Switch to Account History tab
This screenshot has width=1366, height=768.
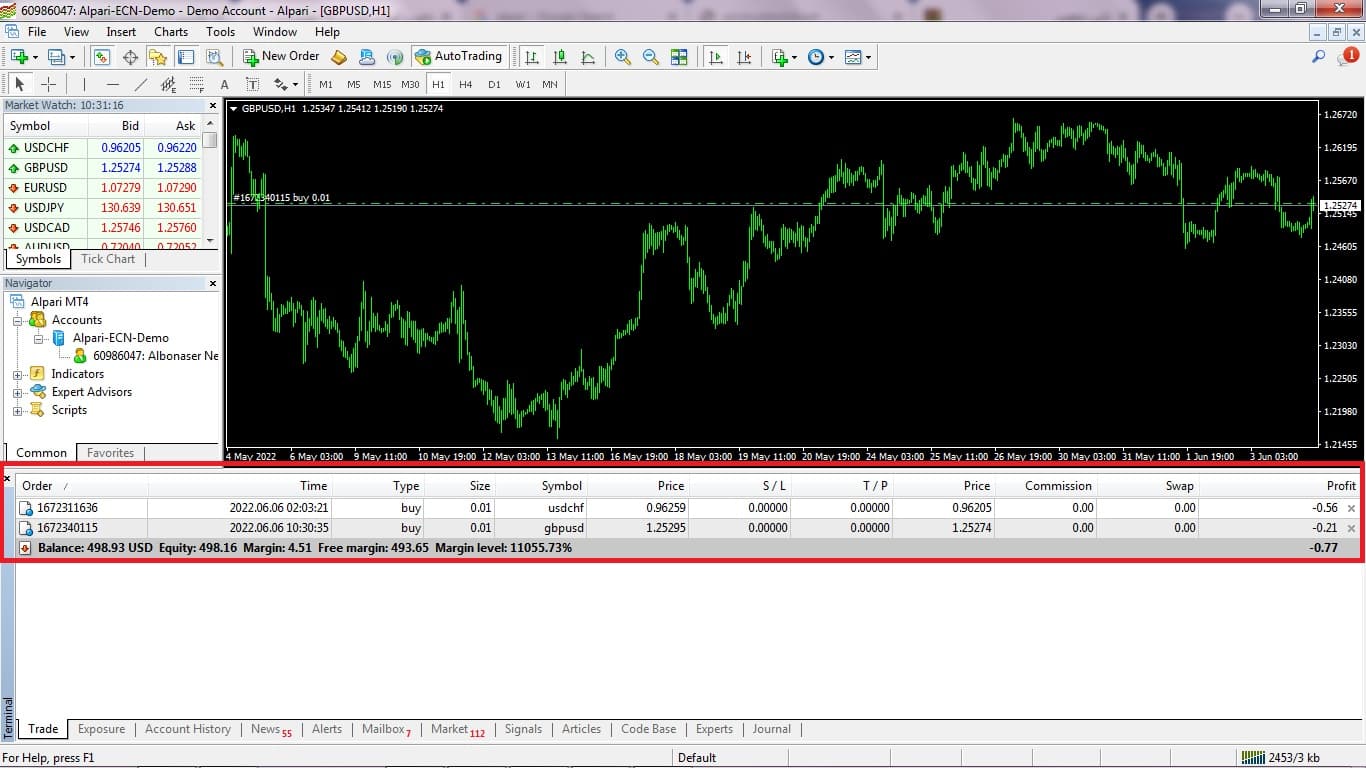pyautogui.click(x=188, y=729)
